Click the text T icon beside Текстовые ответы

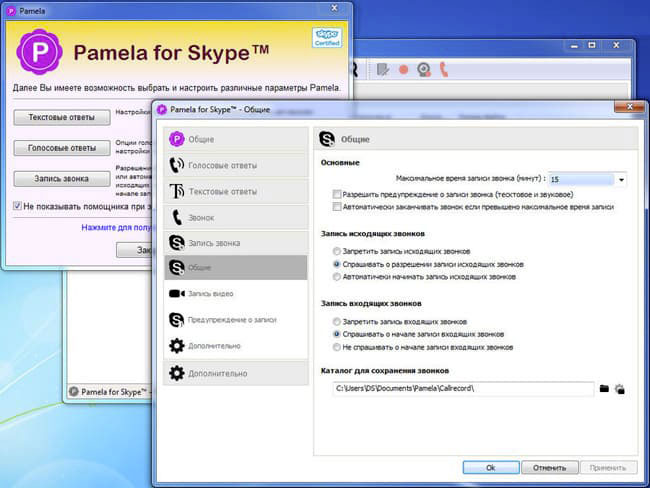tap(177, 191)
